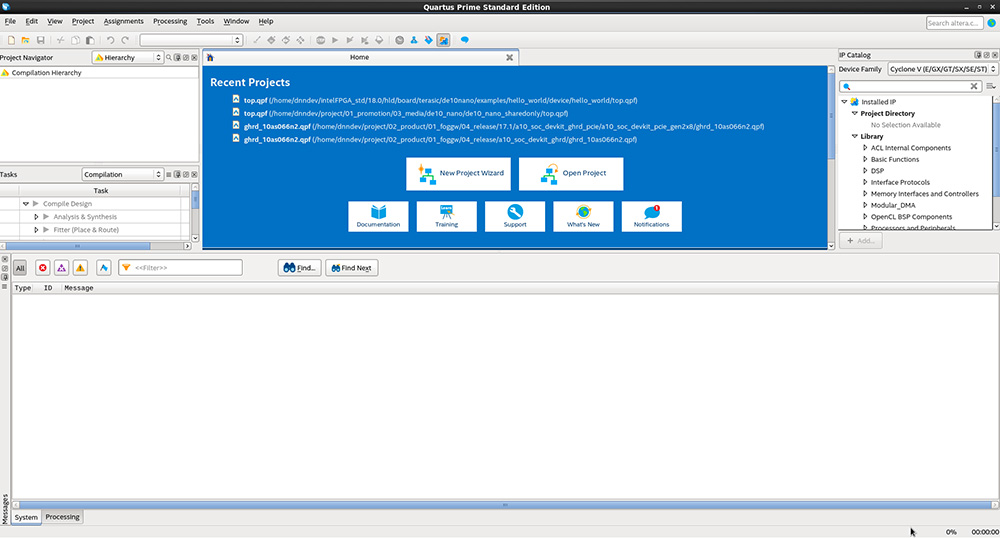
Task: Click the Open file folder icon
Action: [x=26, y=40]
